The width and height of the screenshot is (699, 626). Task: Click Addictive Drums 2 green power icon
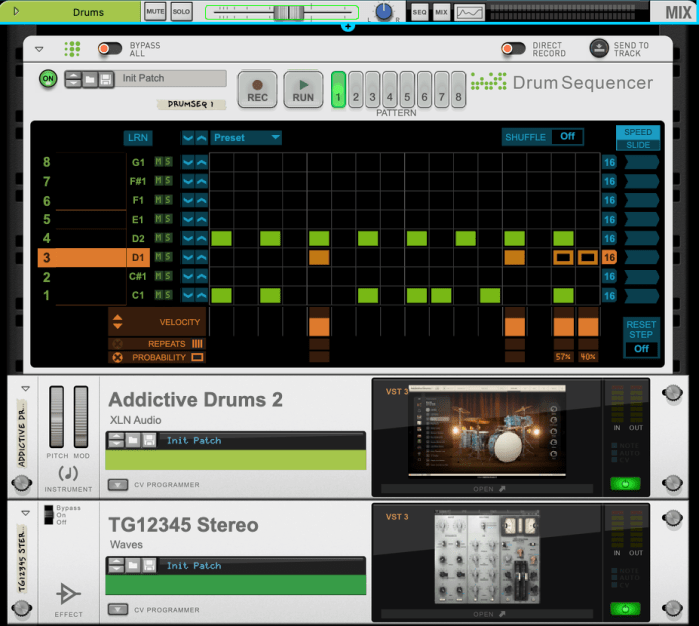point(625,484)
